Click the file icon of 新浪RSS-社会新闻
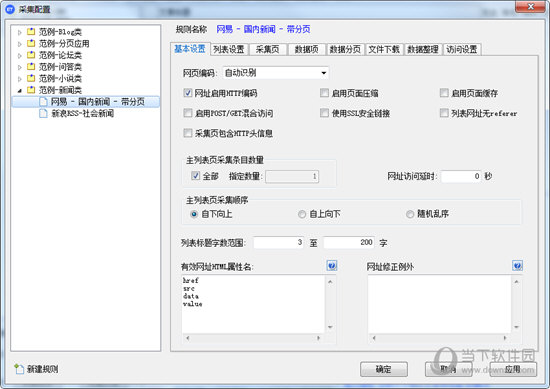The image size is (550, 389). click(43, 113)
